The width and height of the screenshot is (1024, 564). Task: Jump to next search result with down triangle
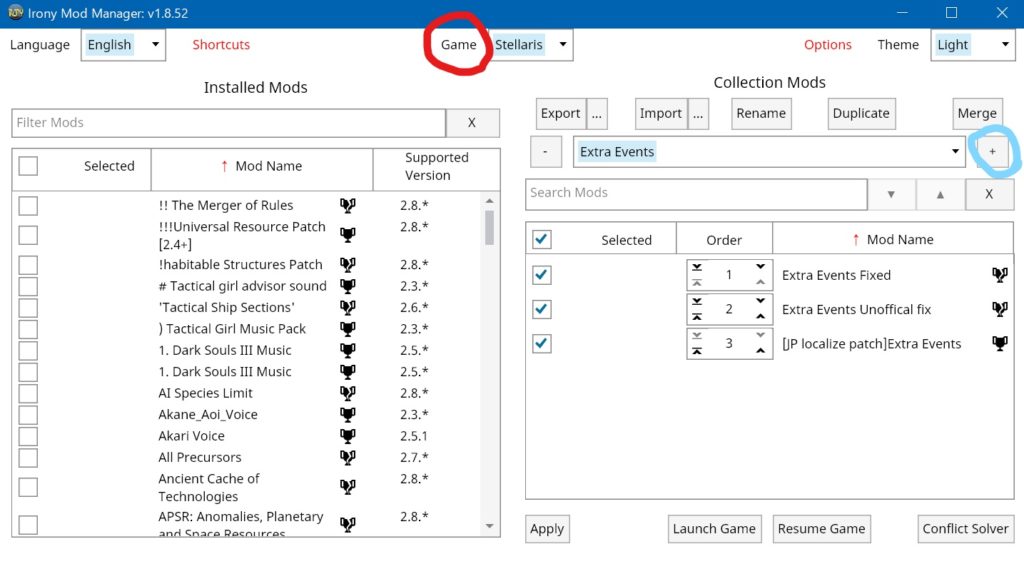point(891,194)
